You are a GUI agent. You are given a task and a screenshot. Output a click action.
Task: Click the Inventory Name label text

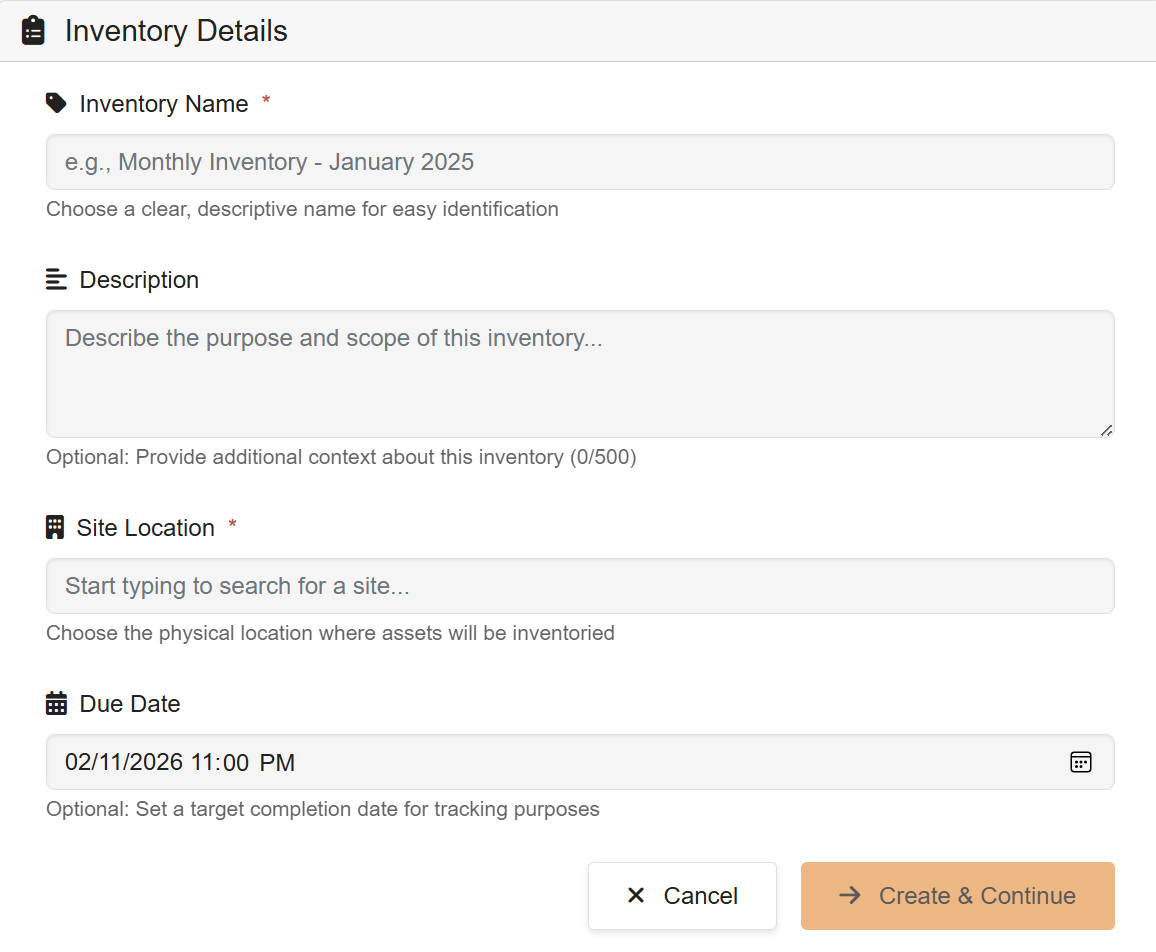tap(164, 104)
